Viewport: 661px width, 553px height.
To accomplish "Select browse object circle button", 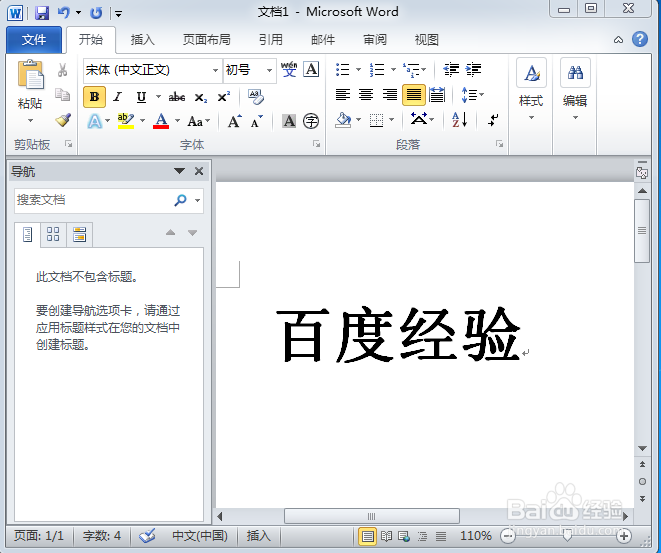I will (x=642, y=481).
